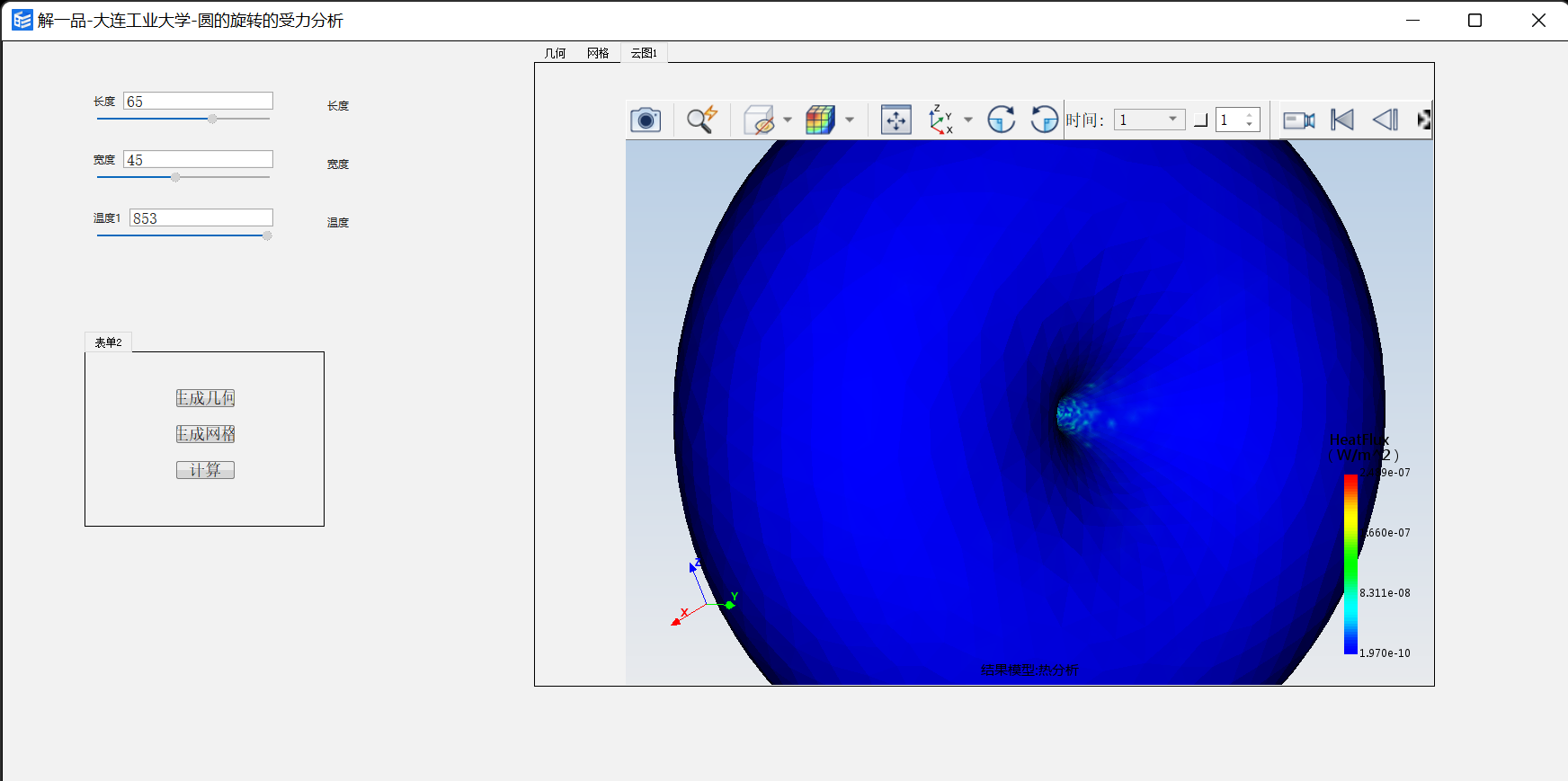Click the 温度1 input field showing 853
The width and height of the screenshot is (1568, 781).
click(201, 218)
